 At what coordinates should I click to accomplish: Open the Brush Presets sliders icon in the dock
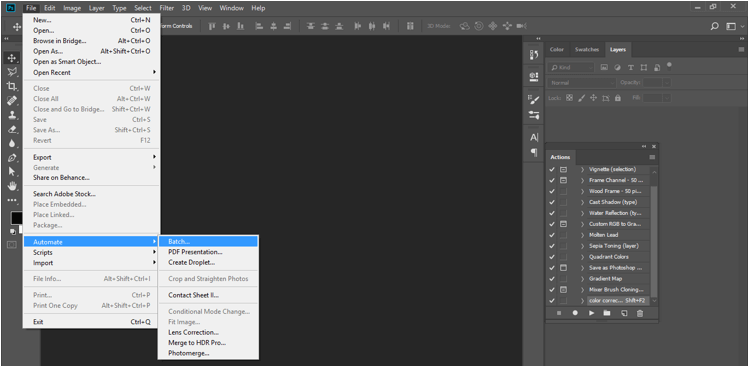point(534,115)
